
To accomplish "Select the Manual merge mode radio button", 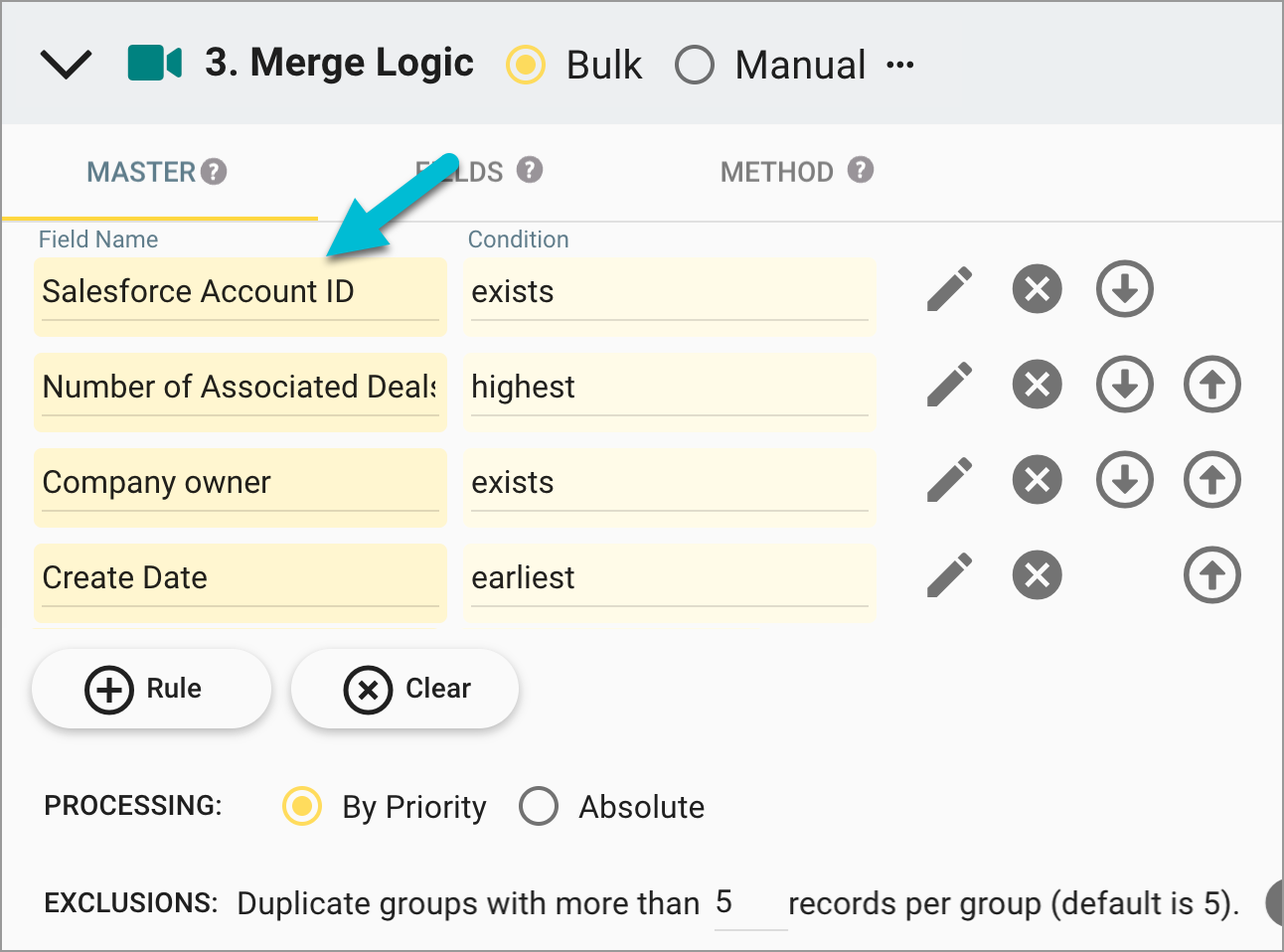I will (x=695, y=65).
